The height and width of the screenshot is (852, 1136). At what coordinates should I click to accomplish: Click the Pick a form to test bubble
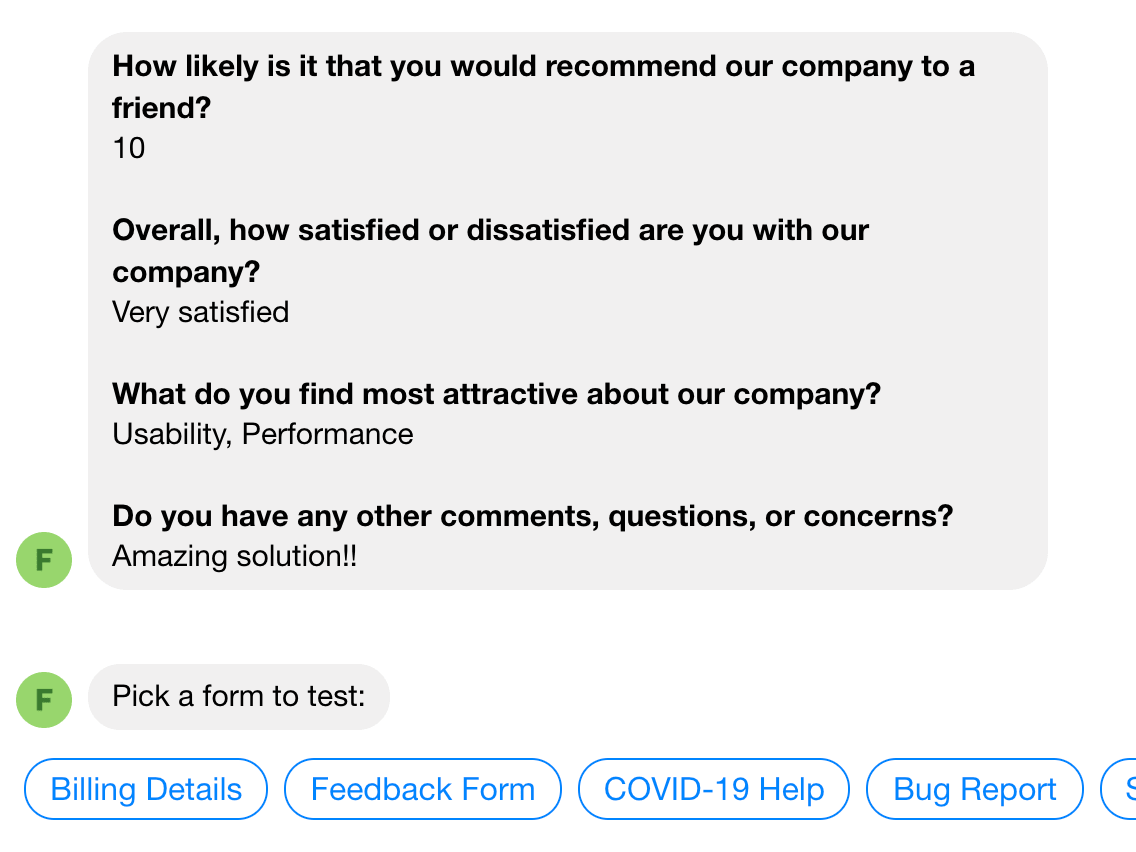(x=239, y=696)
